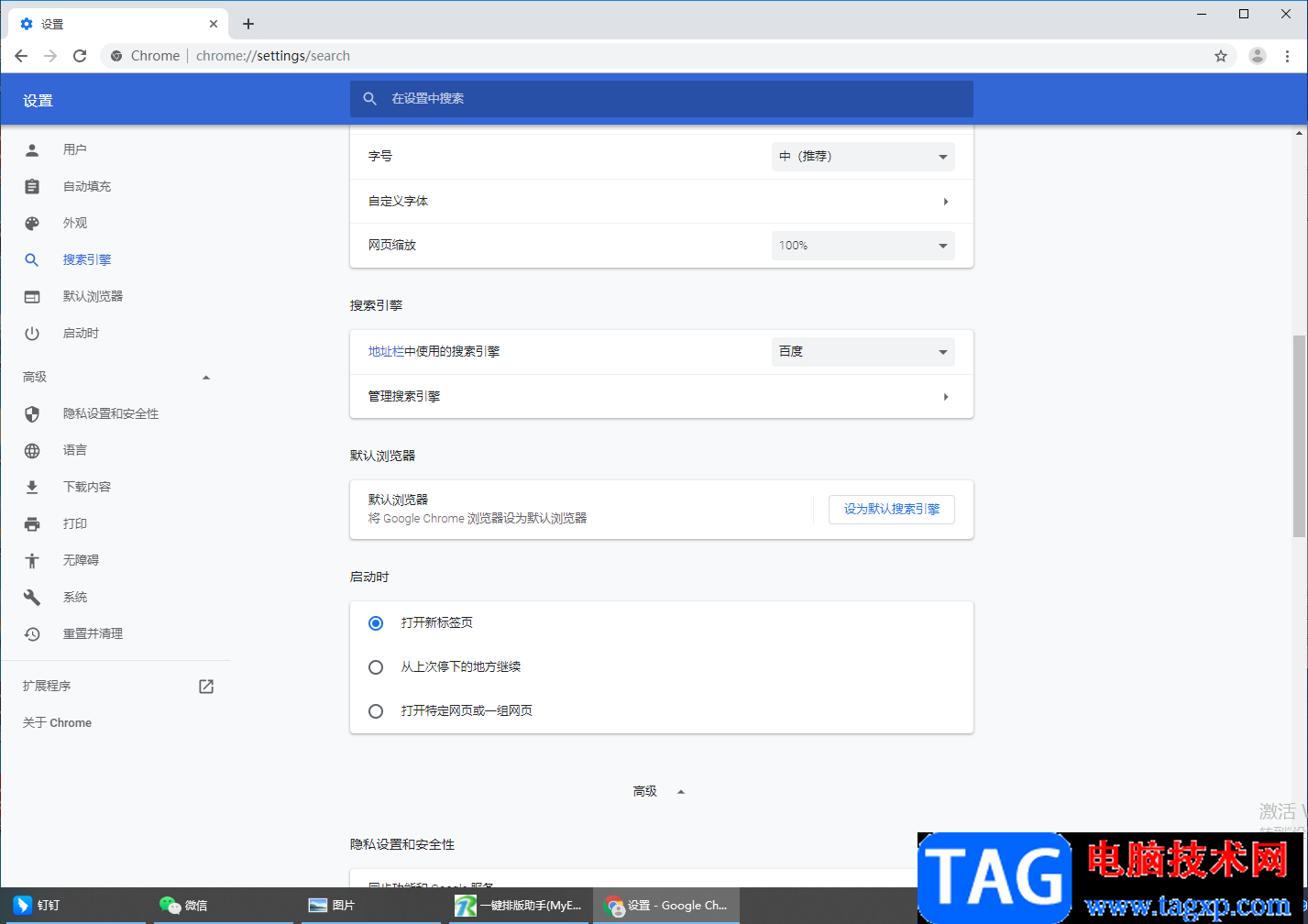Click the site info icon in address bar
Image resolution: width=1308 pixels, height=924 pixels.
coord(116,56)
